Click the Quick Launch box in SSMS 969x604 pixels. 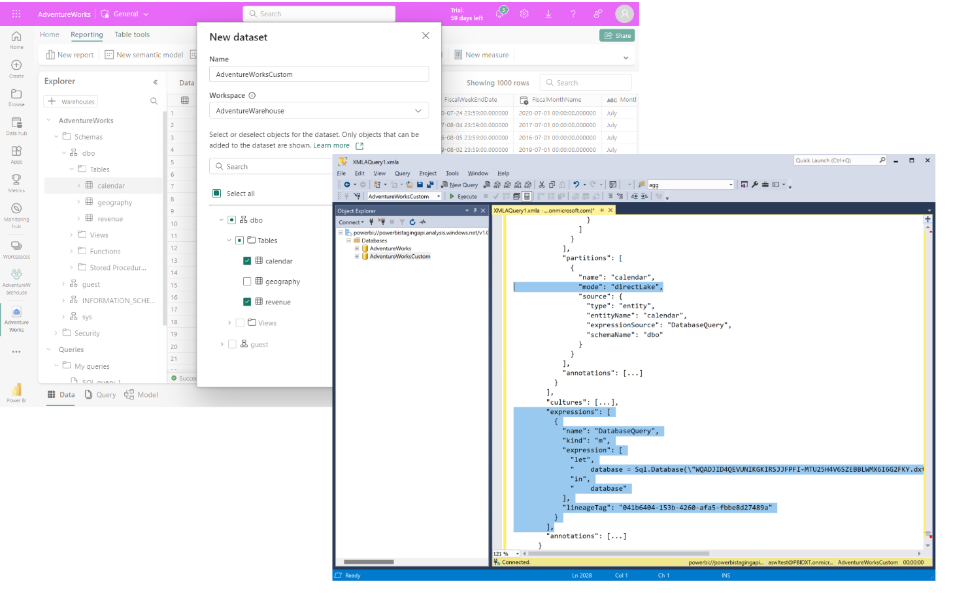click(840, 160)
